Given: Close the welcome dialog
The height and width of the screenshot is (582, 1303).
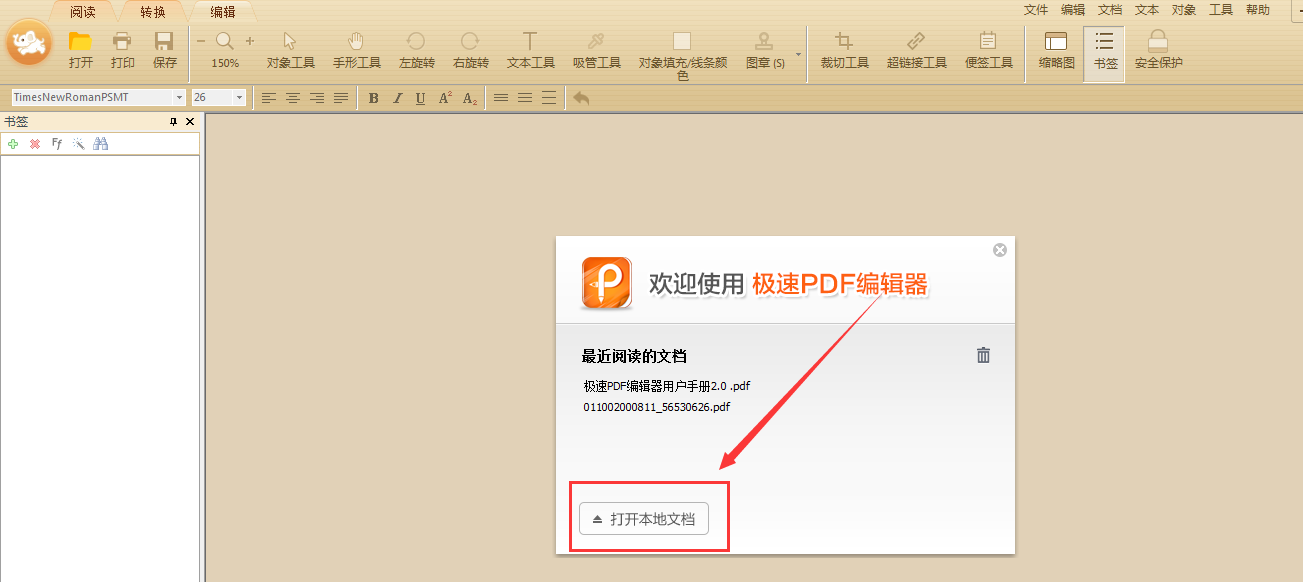Looking at the screenshot, I should coord(999,250).
